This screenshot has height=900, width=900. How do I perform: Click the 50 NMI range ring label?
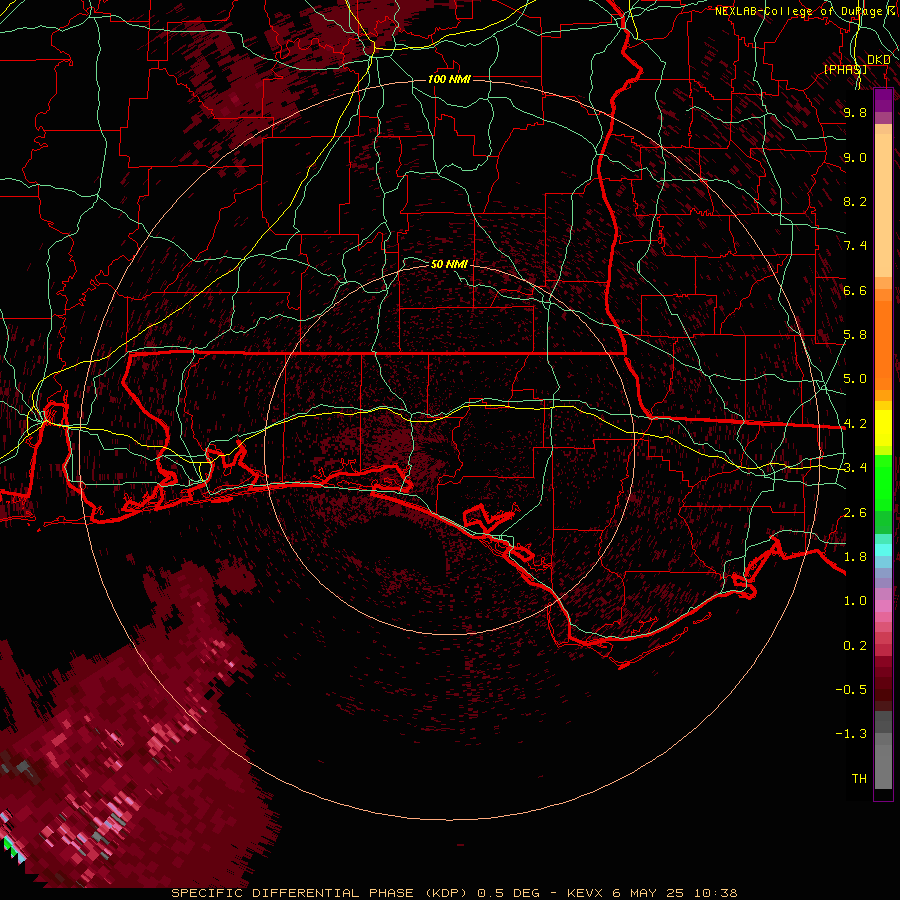tap(449, 264)
